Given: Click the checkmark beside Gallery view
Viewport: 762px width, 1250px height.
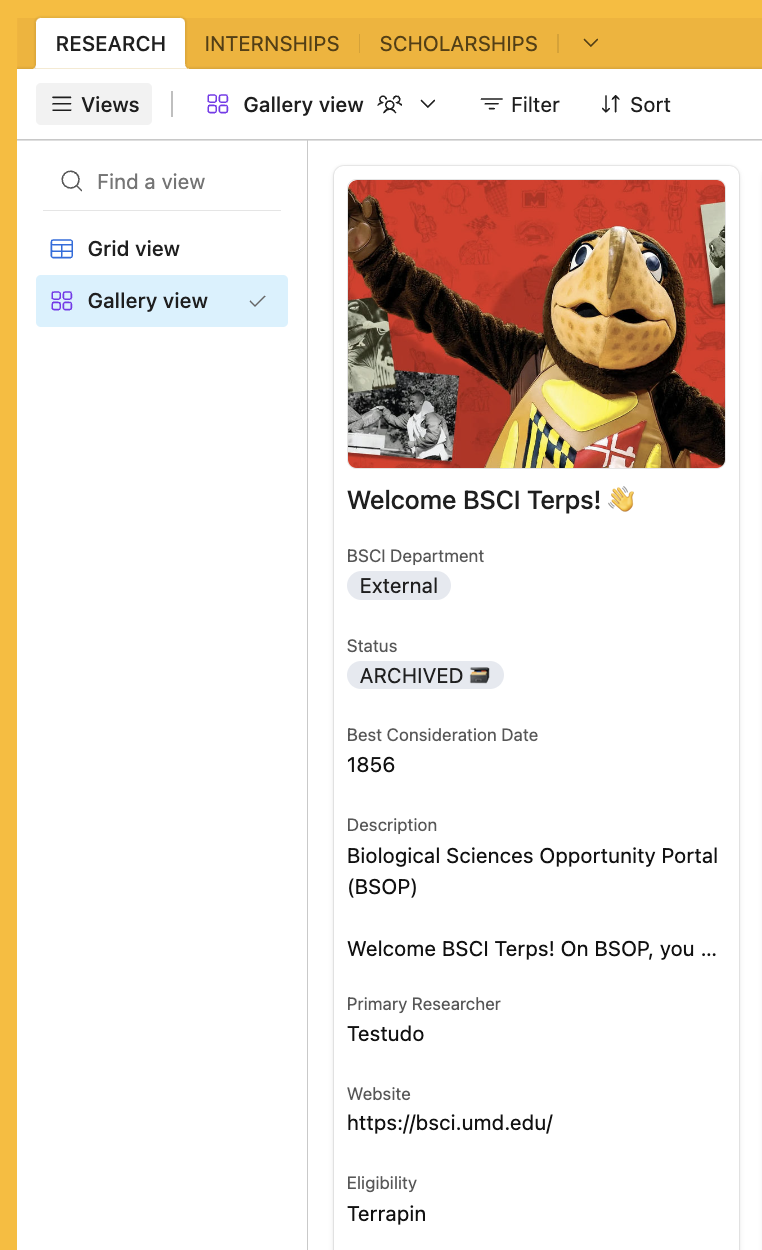Looking at the screenshot, I should pos(258,301).
